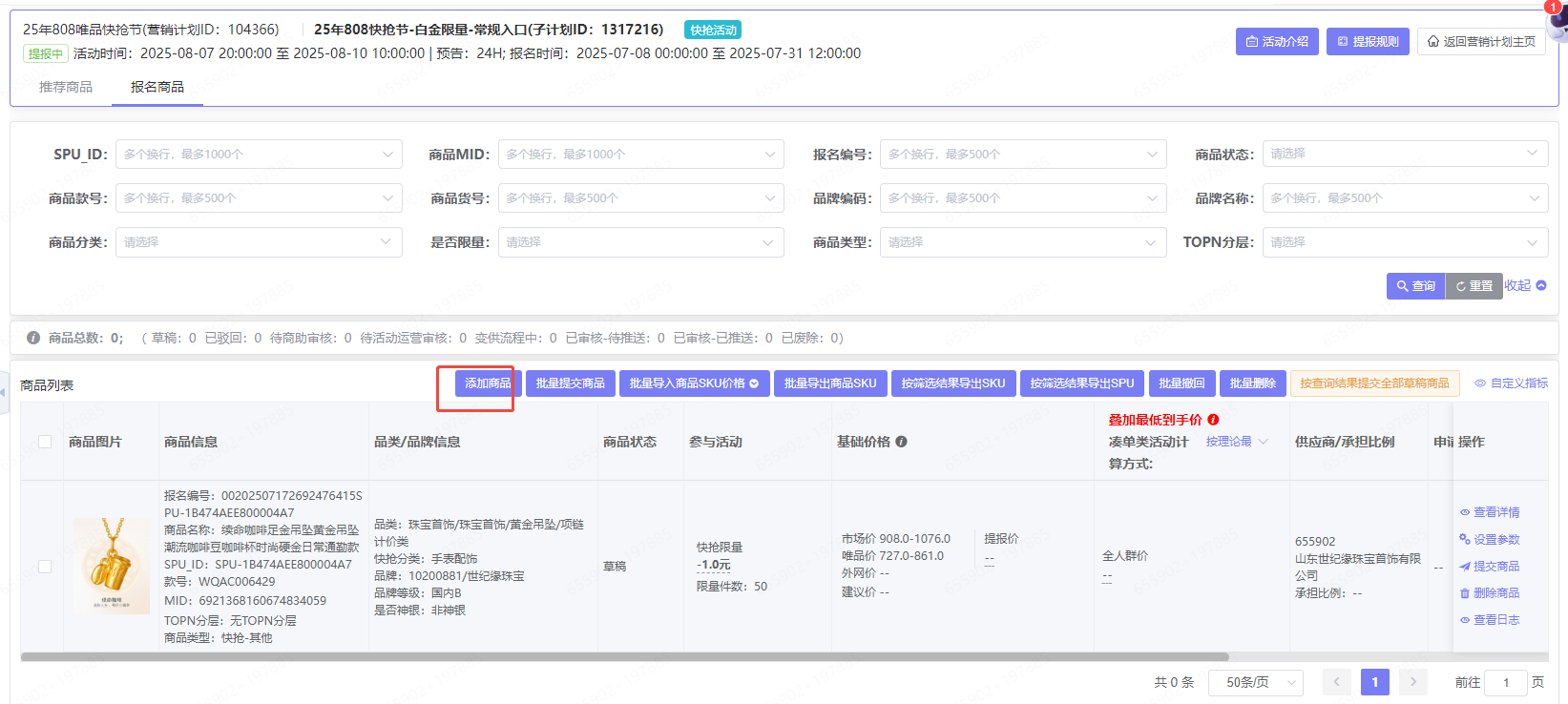
Task: Toggle the select-all checkbox in table header
Action: 45,442
